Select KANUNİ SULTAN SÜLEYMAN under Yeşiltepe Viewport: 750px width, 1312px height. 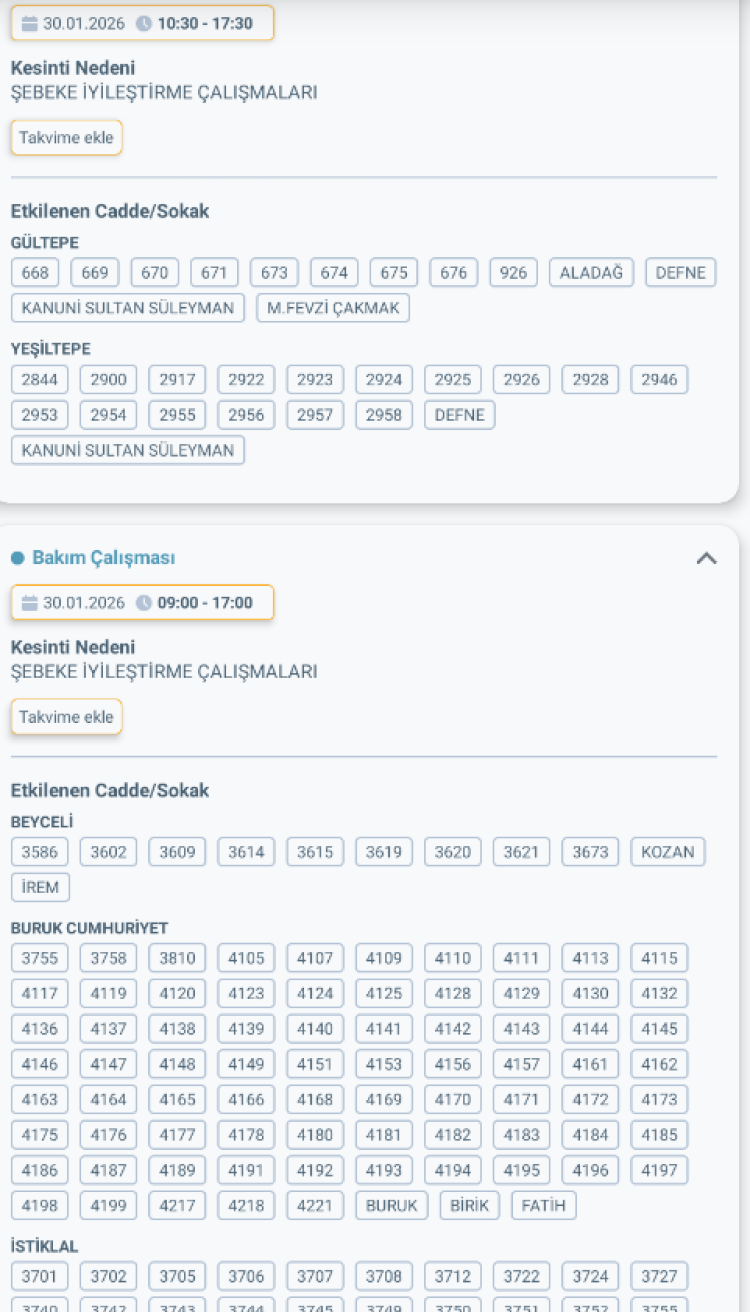(127, 450)
